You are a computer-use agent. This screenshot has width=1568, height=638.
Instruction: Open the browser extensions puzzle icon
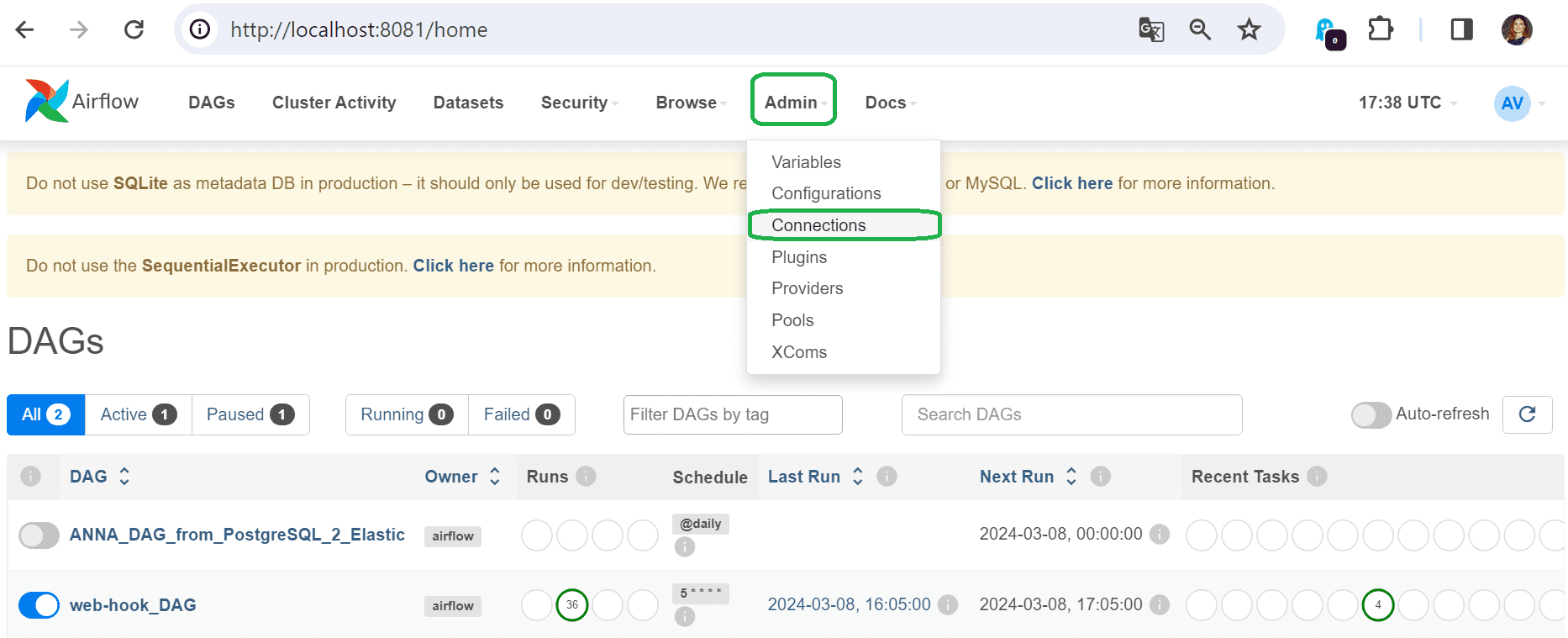[x=1380, y=30]
